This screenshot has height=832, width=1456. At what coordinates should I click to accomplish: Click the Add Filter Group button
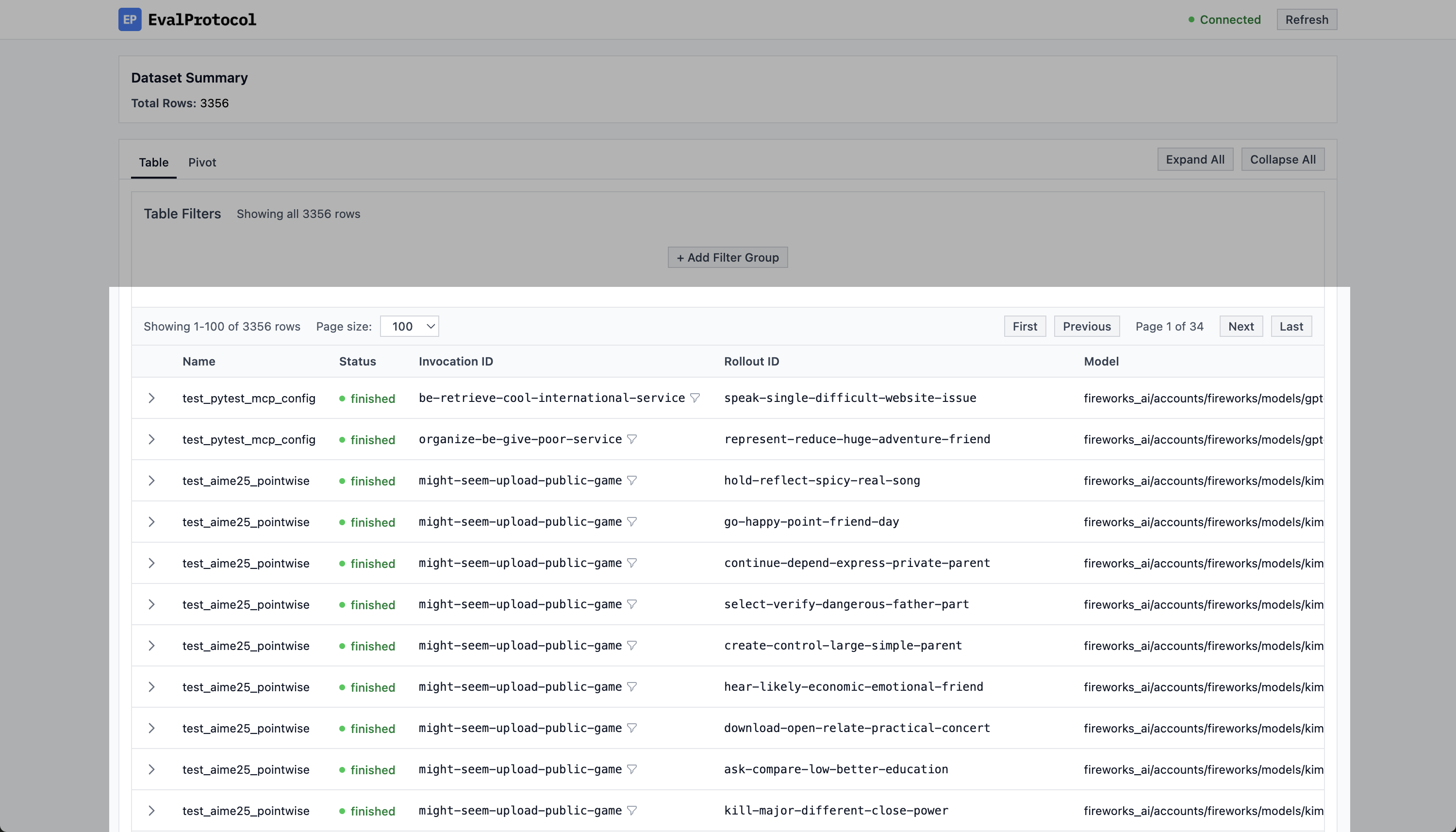click(x=727, y=258)
